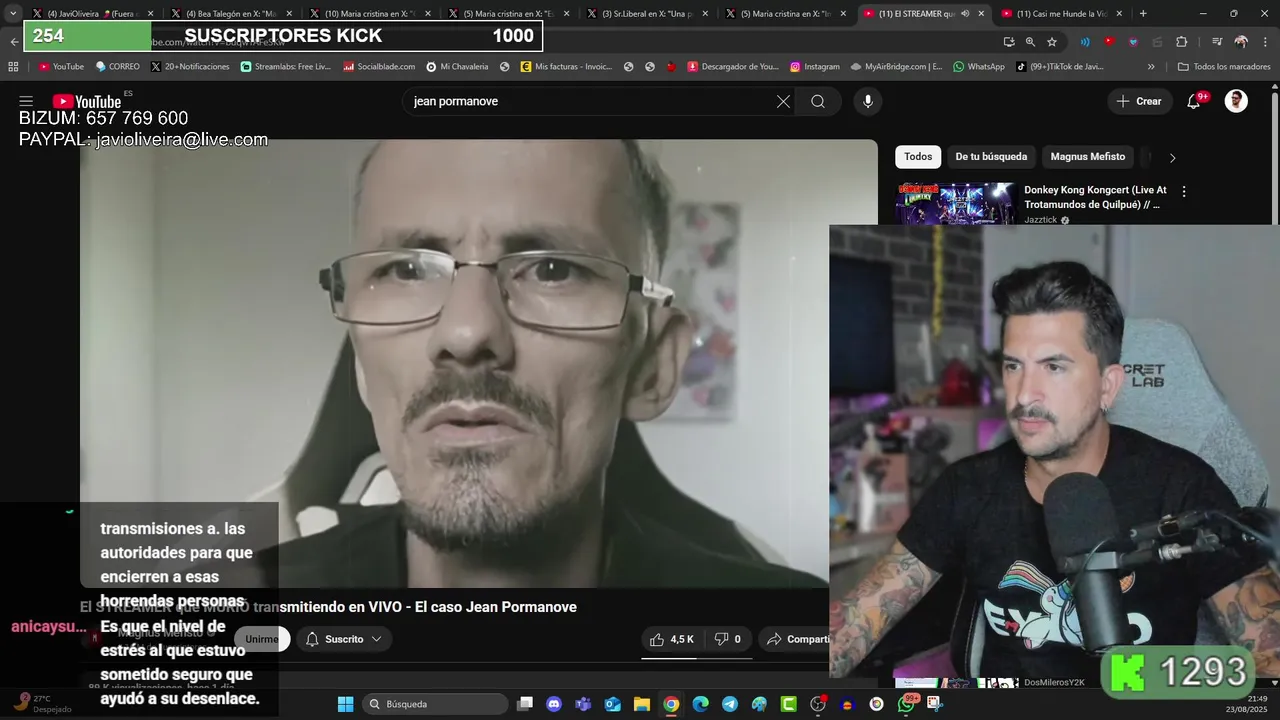Open the CORREO bookmark
The height and width of the screenshot is (720, 1280).
click(x=117, y=67)
